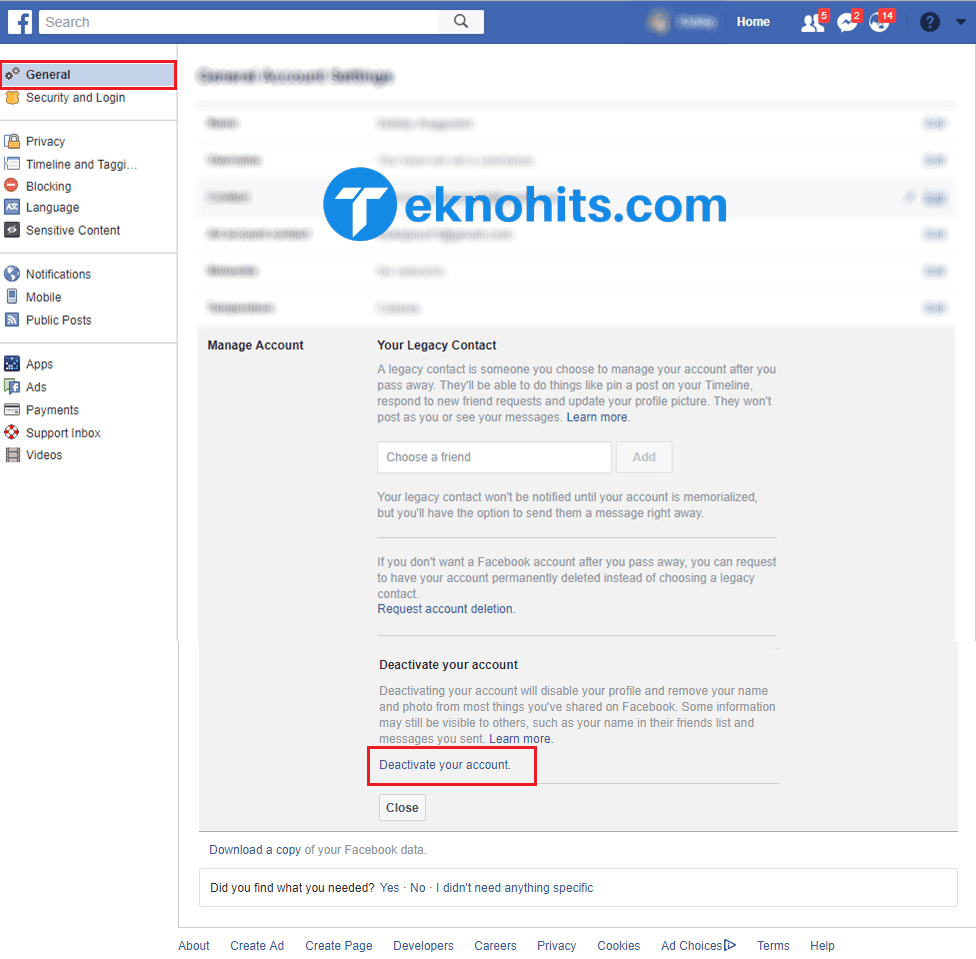Screen dimensions: 976x959
Task: Click the Mobile phone icon
Action: pos(12,296)
